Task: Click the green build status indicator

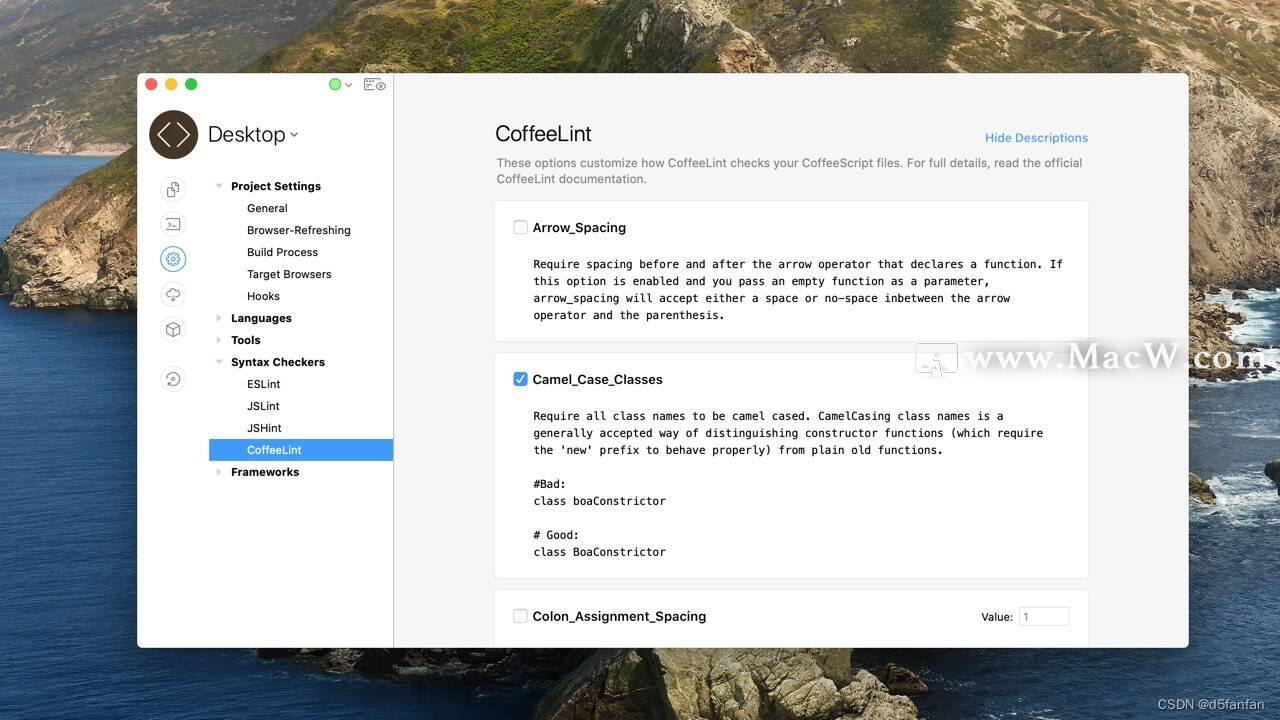Action: pos(334,84)
